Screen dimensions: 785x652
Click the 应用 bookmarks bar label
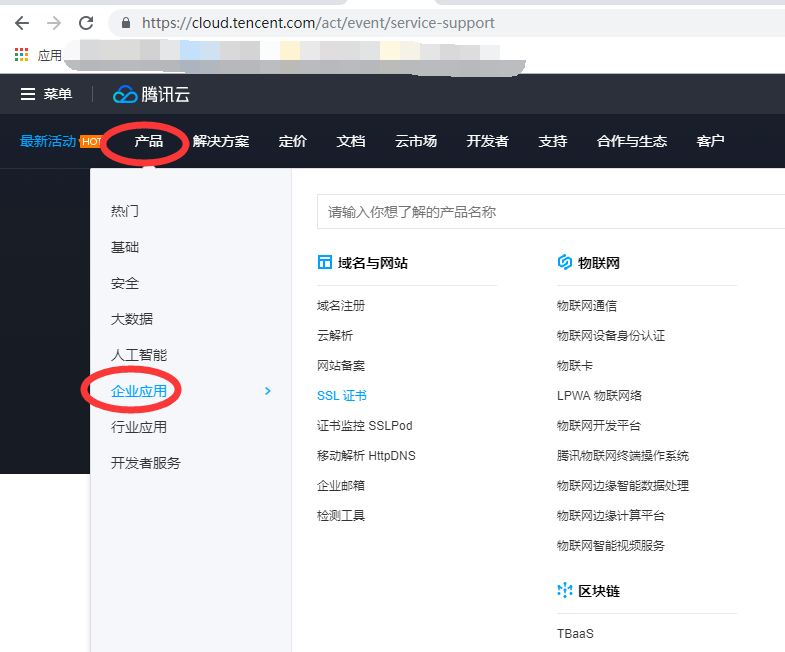(x=50, y=55)
